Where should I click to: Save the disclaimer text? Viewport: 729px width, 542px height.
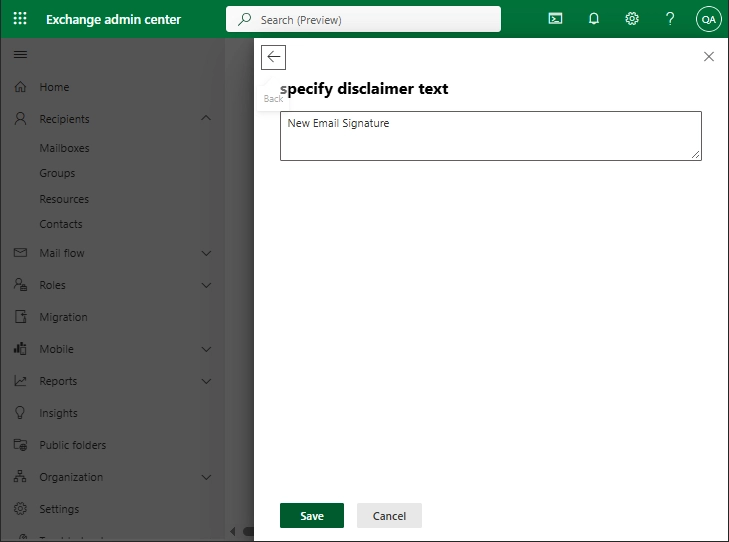(312, 516)
